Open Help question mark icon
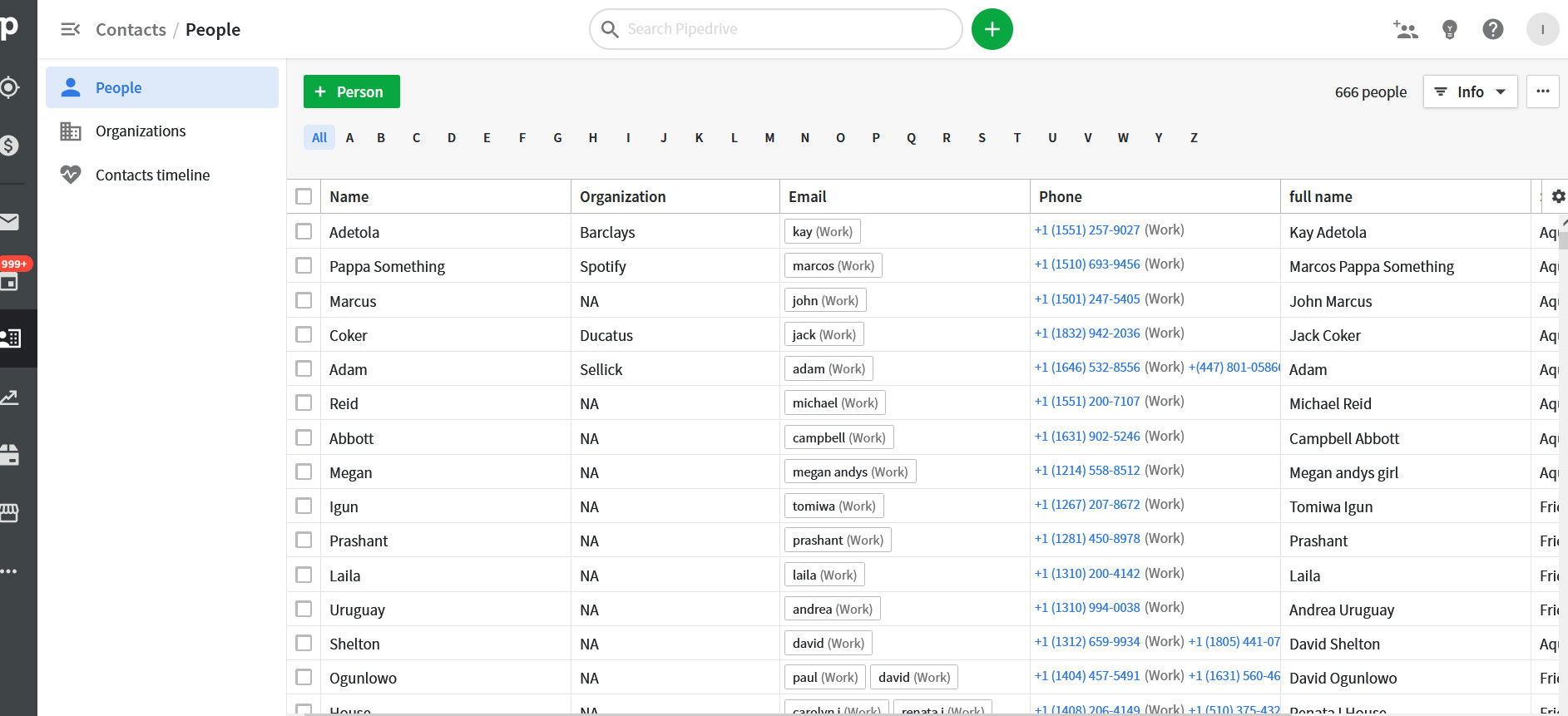 1493,30
